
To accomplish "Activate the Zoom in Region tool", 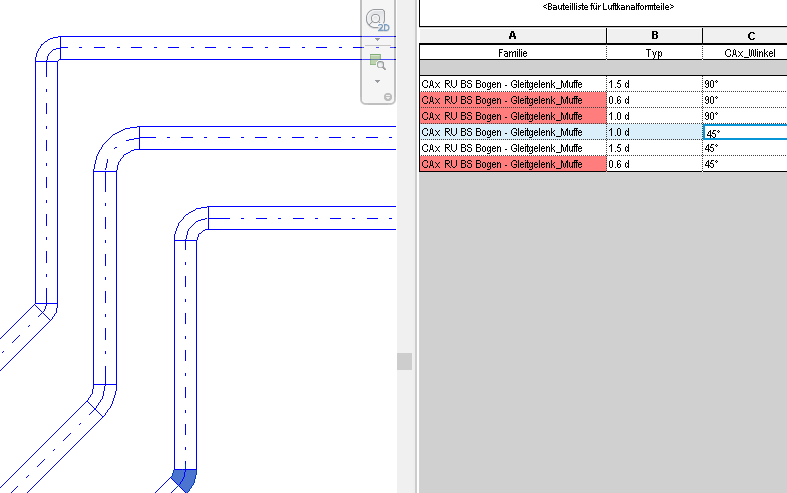I will tap(377, 62).
